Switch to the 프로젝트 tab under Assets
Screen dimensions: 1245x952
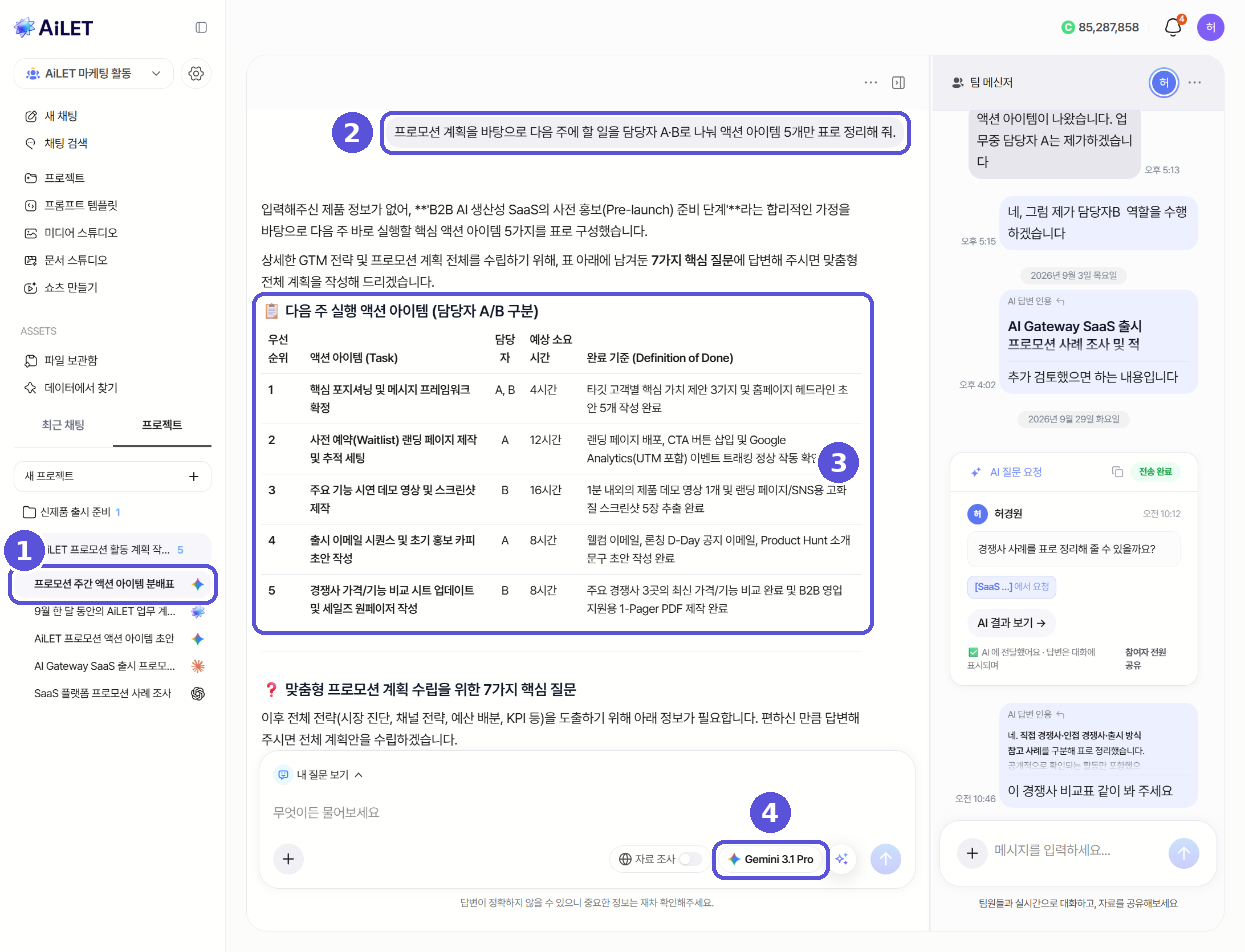tap(162, 425)
